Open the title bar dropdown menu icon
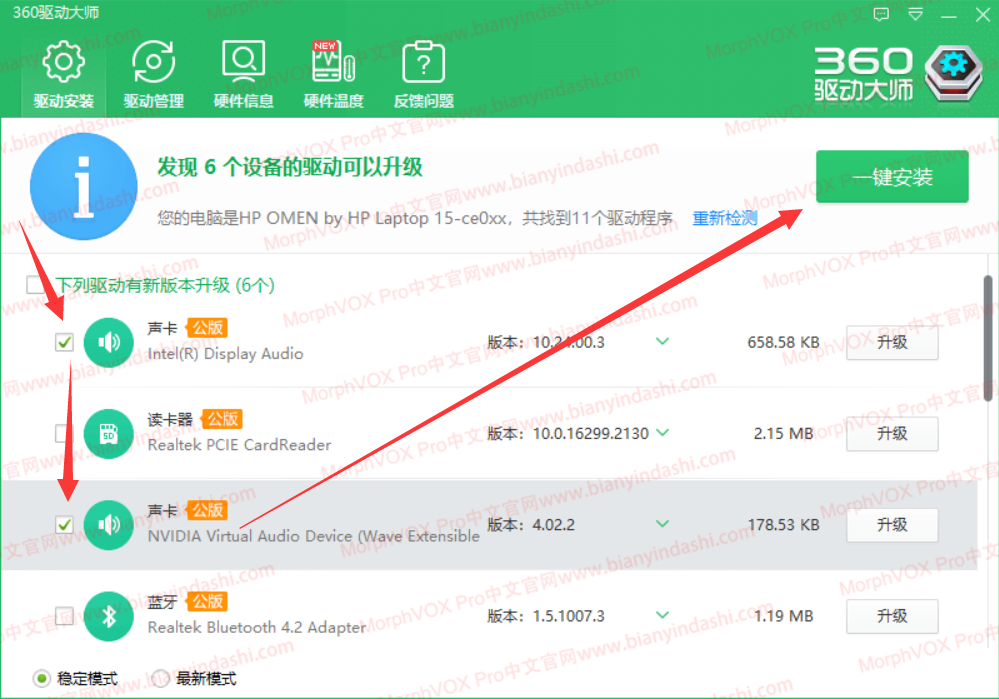The width and height of the screenshot is (999, 699). pos(916,15)
